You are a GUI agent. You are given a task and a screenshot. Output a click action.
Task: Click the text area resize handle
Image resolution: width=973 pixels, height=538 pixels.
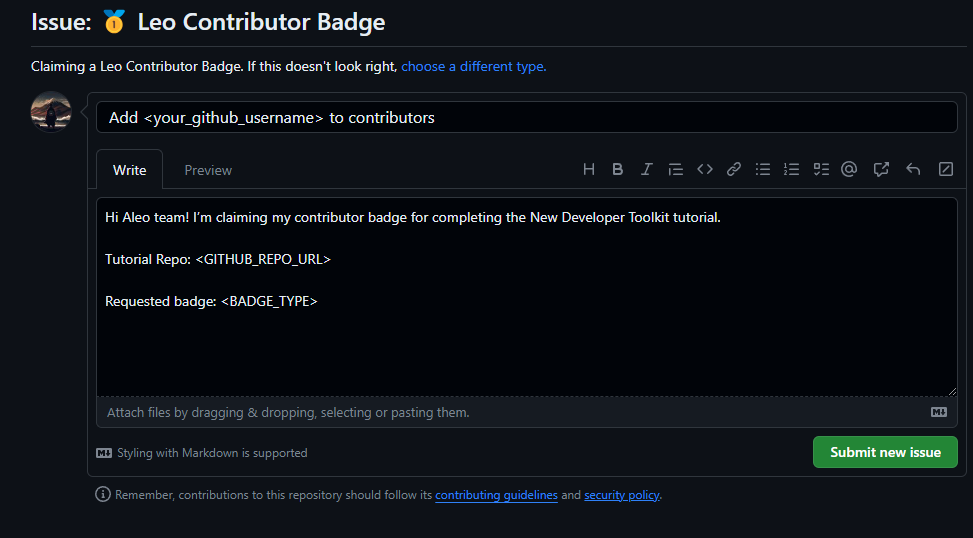pyautogui.click(x=952, y=391)
